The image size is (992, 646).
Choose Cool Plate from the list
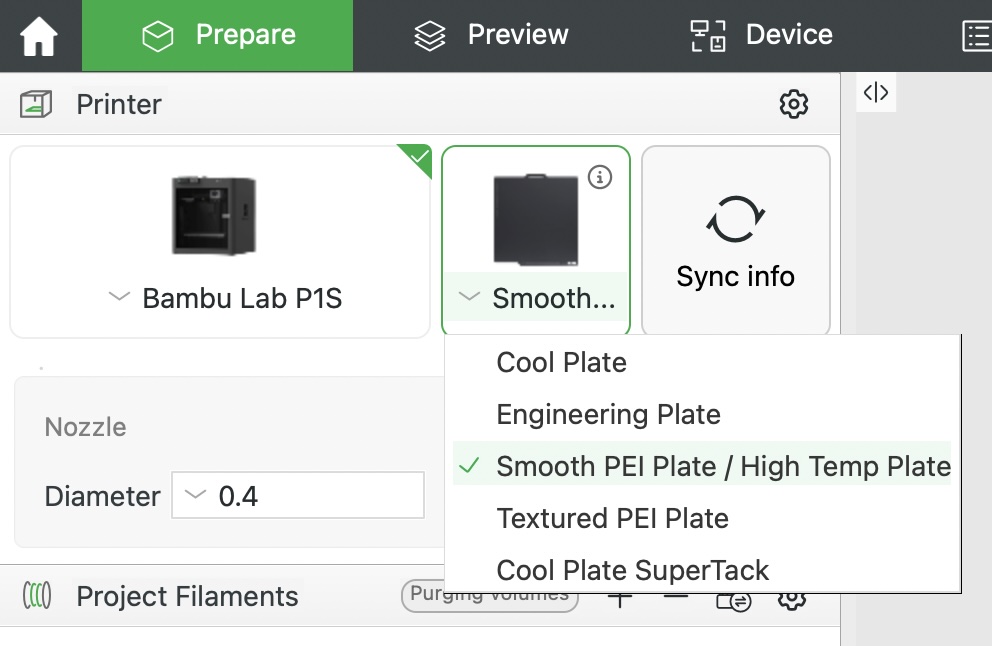(561, 362)
